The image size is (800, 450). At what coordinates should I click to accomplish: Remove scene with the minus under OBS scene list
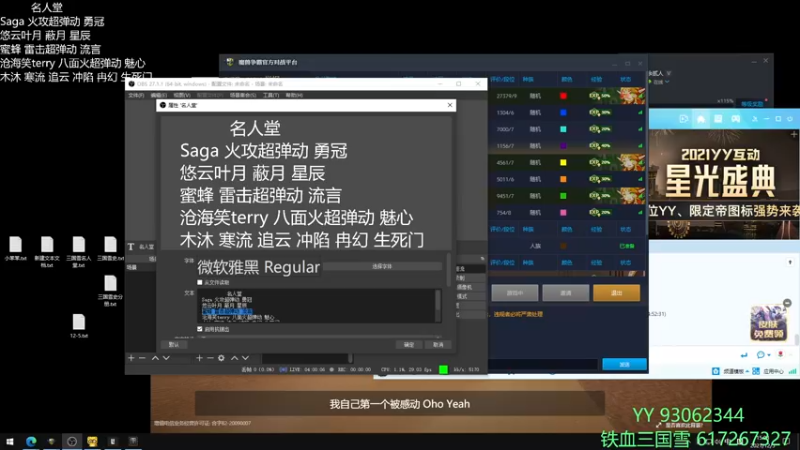pos(142,358)
